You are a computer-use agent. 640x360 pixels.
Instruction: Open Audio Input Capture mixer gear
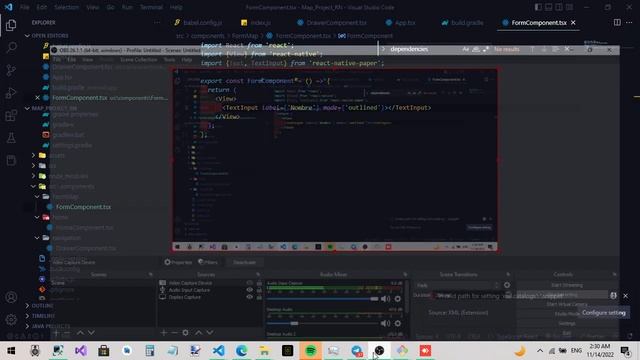(x=398, y=299)
